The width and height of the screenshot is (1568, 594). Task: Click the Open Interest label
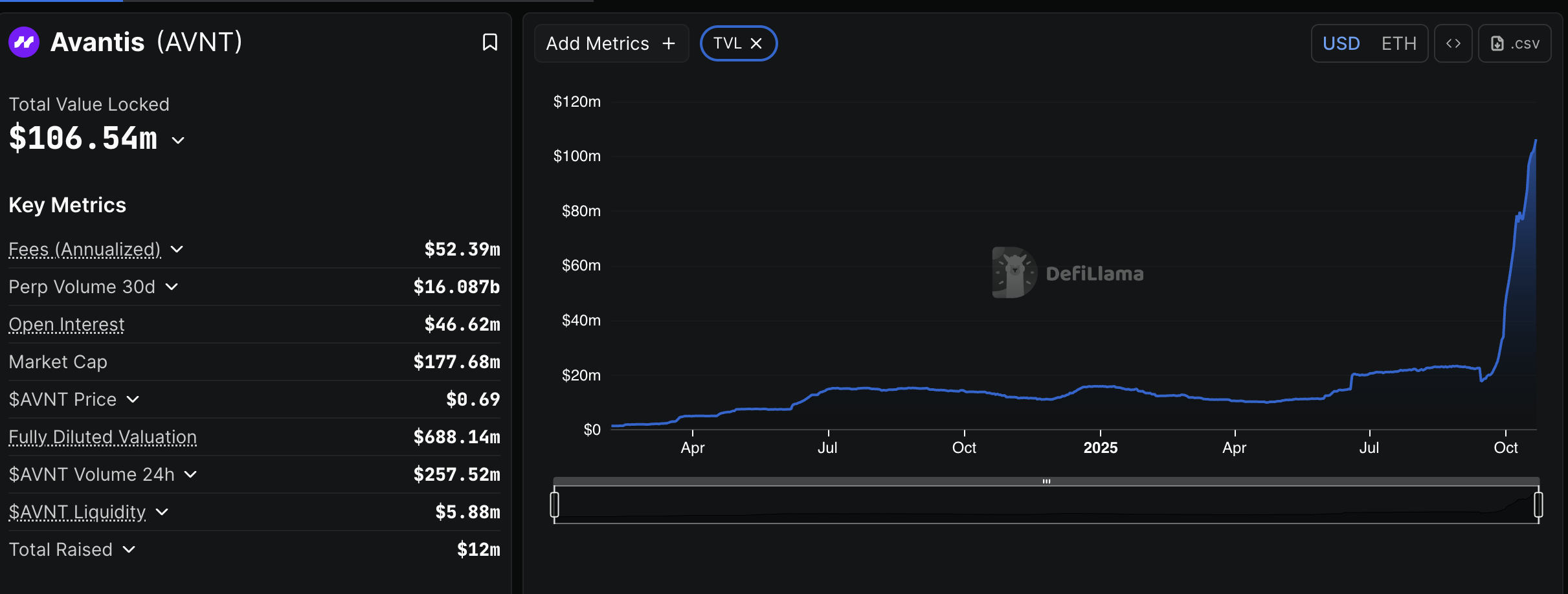[67, 324]
